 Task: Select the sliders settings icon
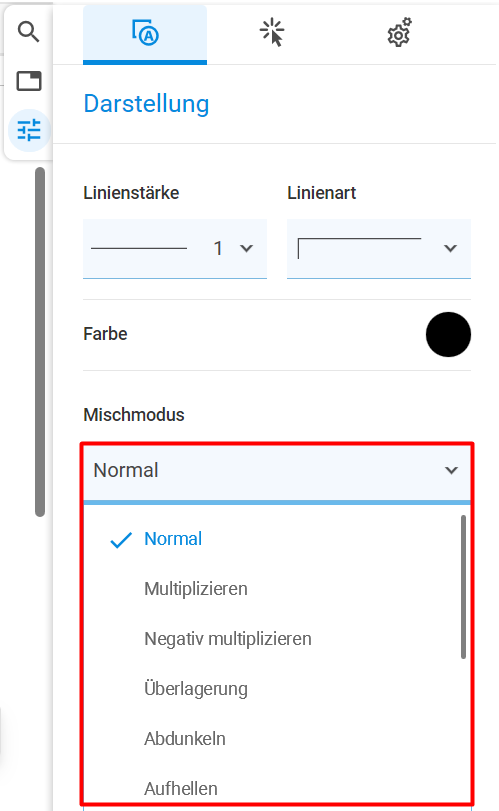pyautogui.click(x=29, y=130)
